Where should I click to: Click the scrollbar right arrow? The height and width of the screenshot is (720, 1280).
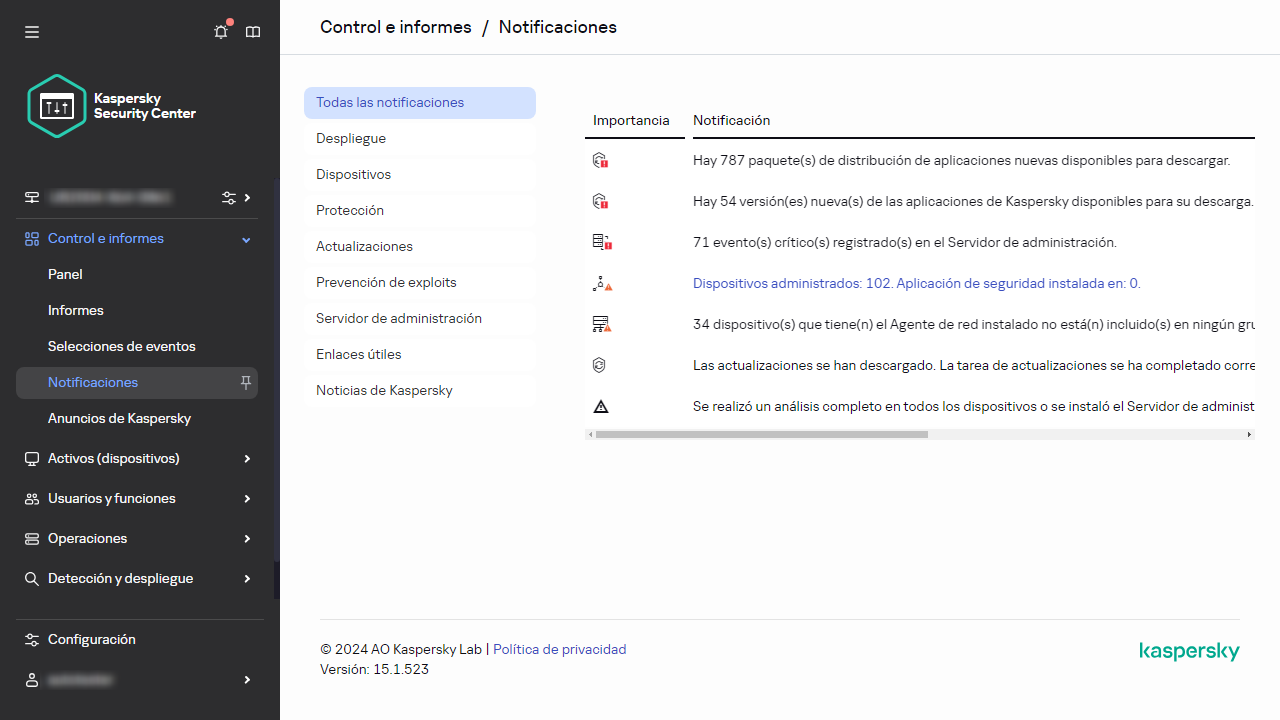point(1249,435)
